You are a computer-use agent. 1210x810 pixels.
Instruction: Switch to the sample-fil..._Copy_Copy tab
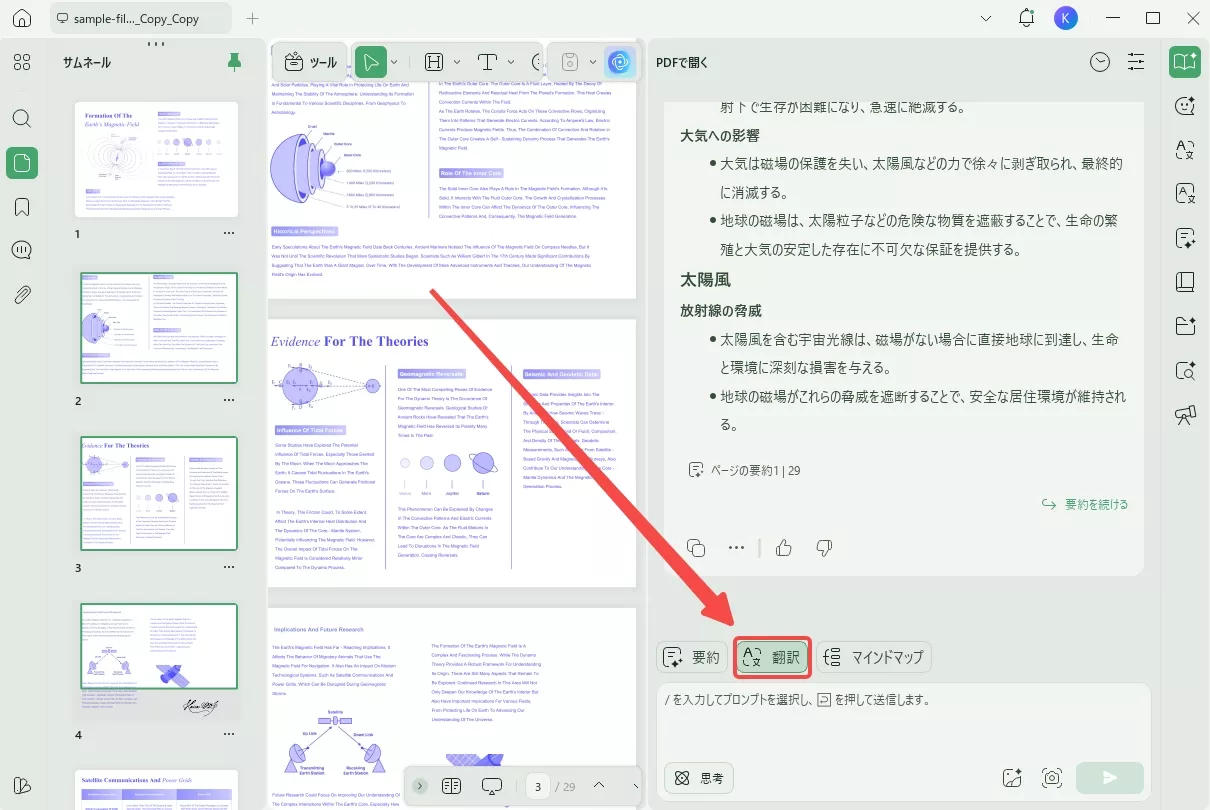point(140,18)
